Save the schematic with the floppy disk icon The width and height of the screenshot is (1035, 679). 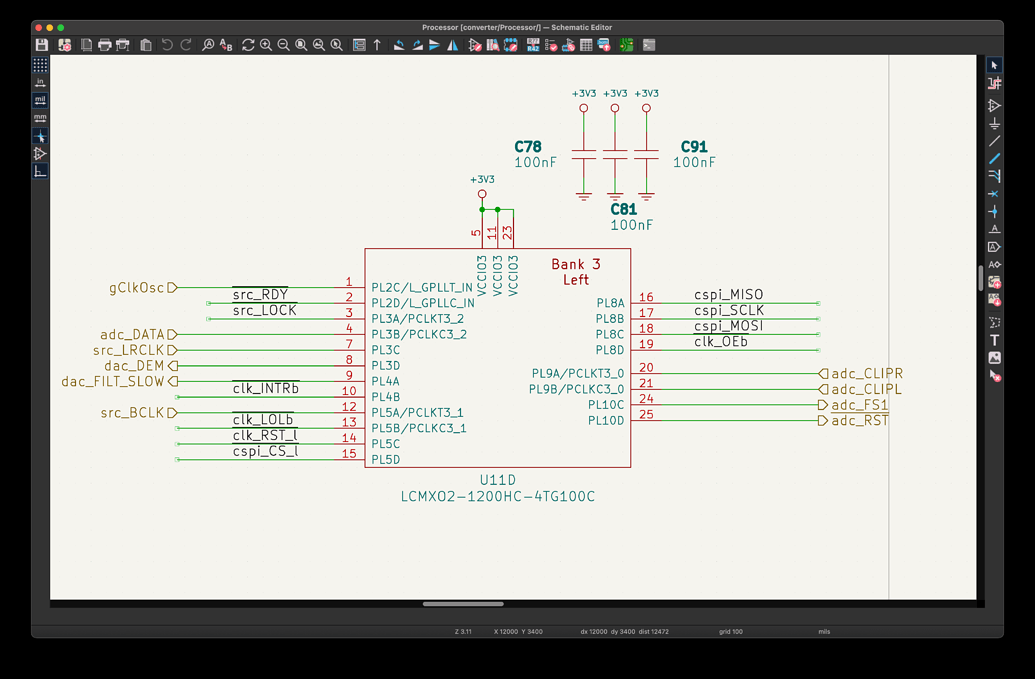pyautogui.click(x=42, y=45)
